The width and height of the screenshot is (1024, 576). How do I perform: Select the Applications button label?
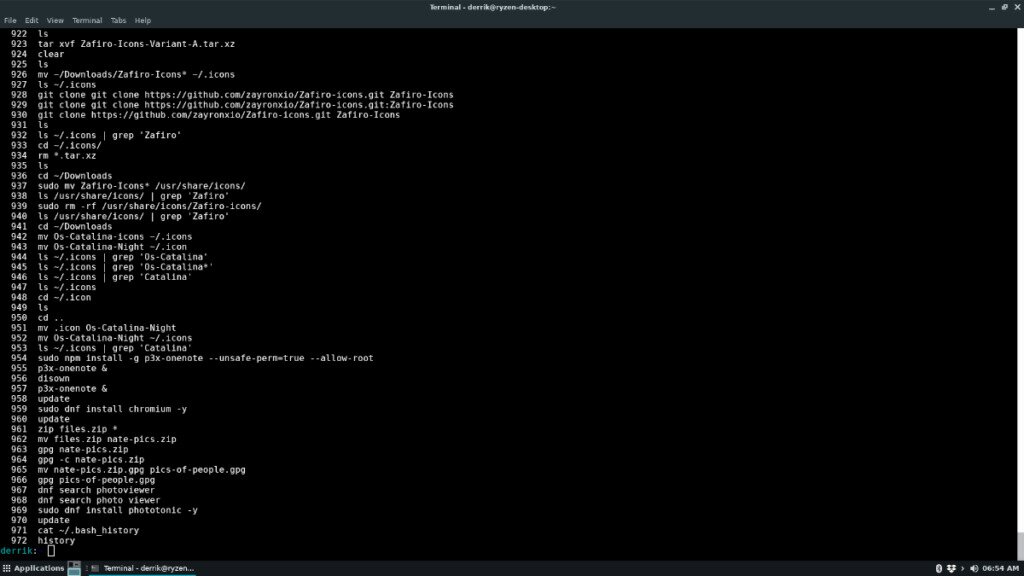pyautogui.click(x=40, y=567)
